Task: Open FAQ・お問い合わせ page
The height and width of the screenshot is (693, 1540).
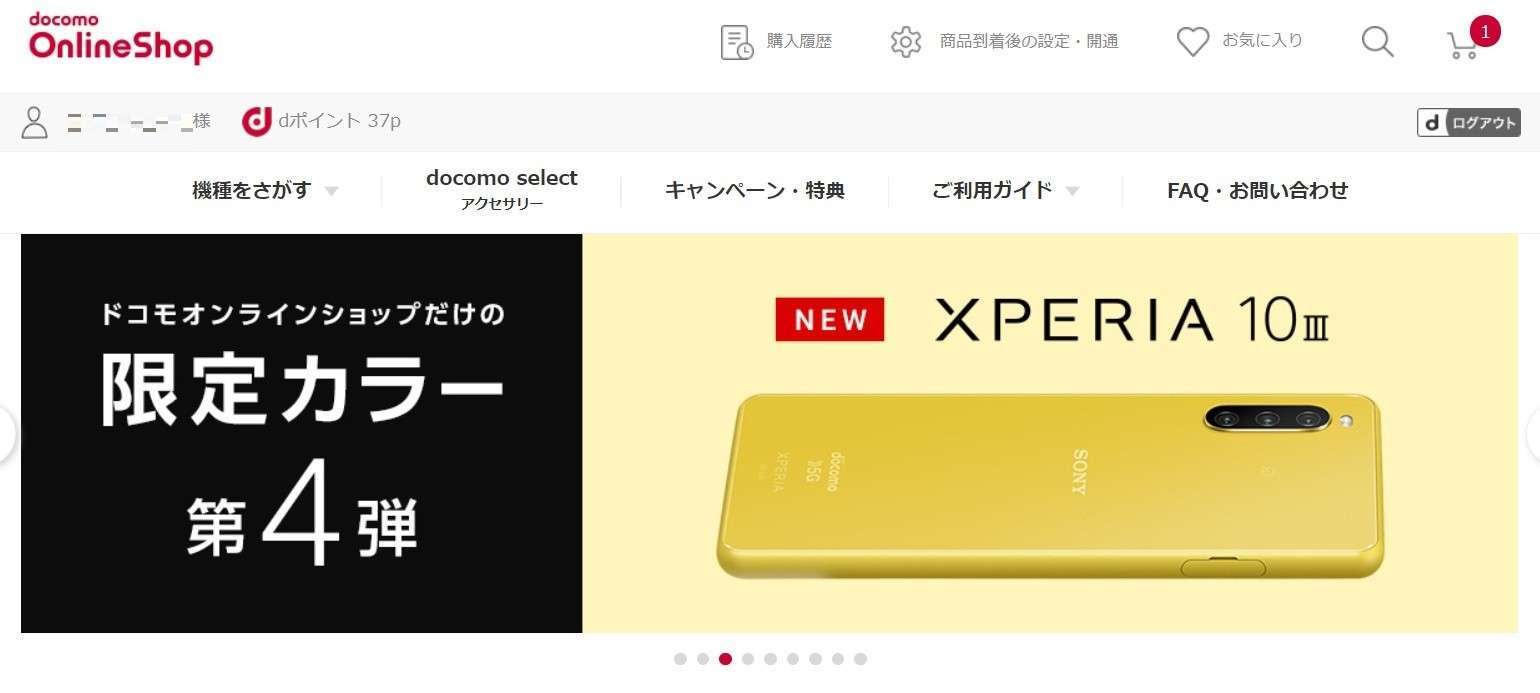Action: (x=1257, y=190)
